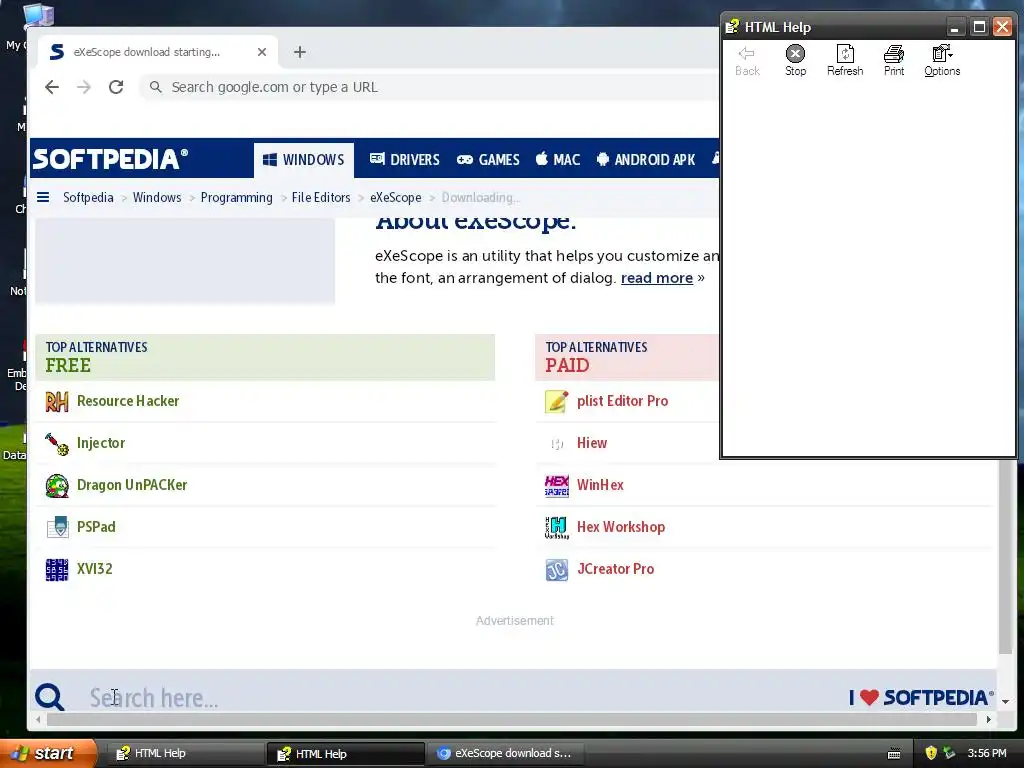Open the Windows Start menu
Viewport: 1024px width, 768px height.
pyautogui.click(x=48, y=754)
